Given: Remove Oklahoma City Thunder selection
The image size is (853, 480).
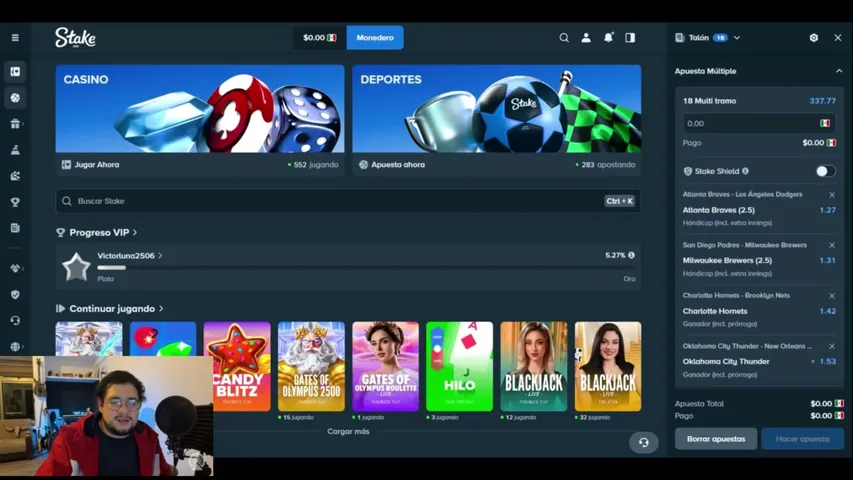Looking at the screenshot, I should point(832,346).
